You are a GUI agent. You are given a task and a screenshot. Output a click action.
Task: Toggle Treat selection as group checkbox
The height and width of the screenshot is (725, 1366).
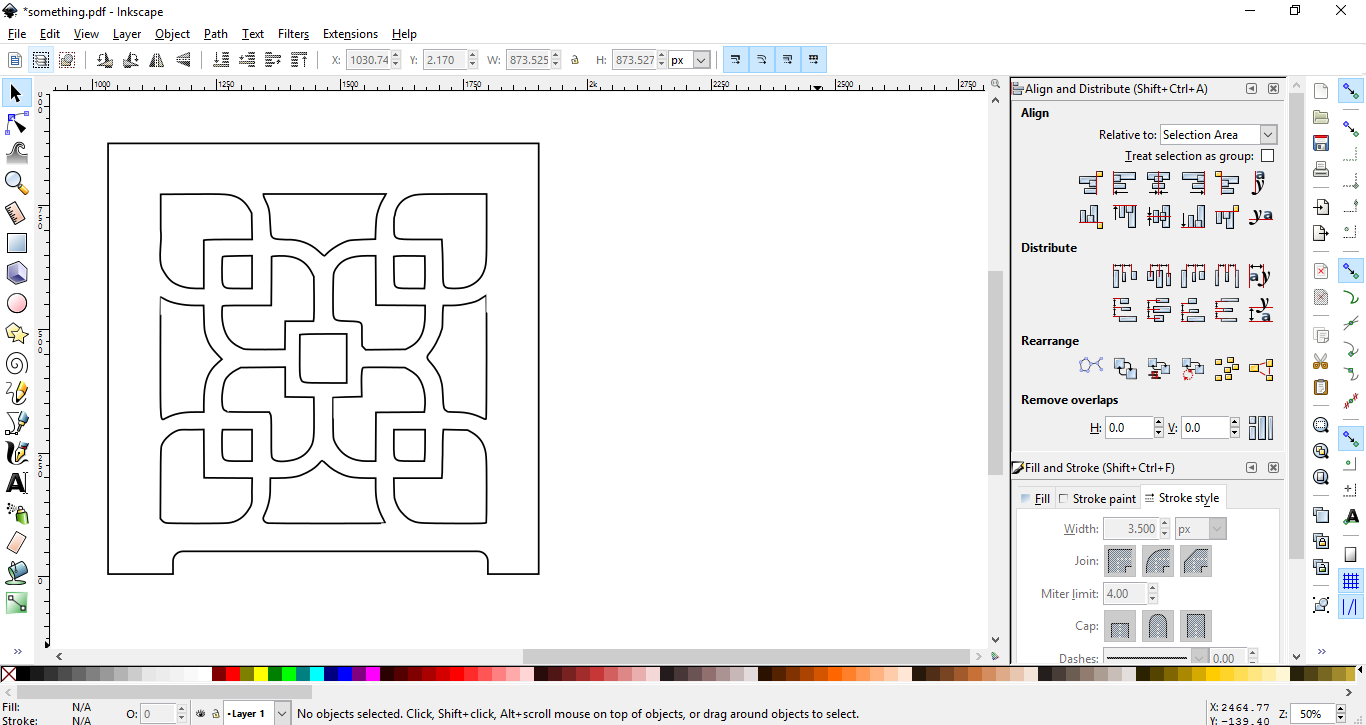click(1267, 156)
